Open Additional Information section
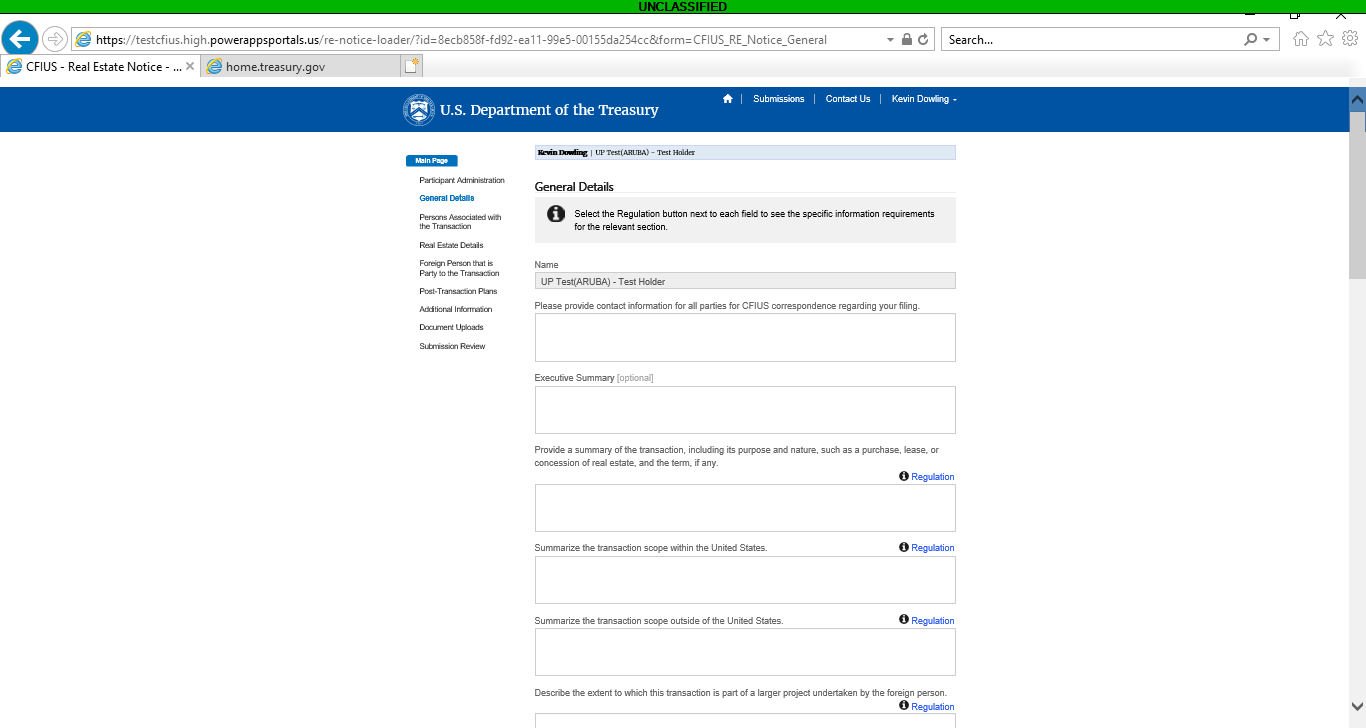1366x728 pixels. 456,310
